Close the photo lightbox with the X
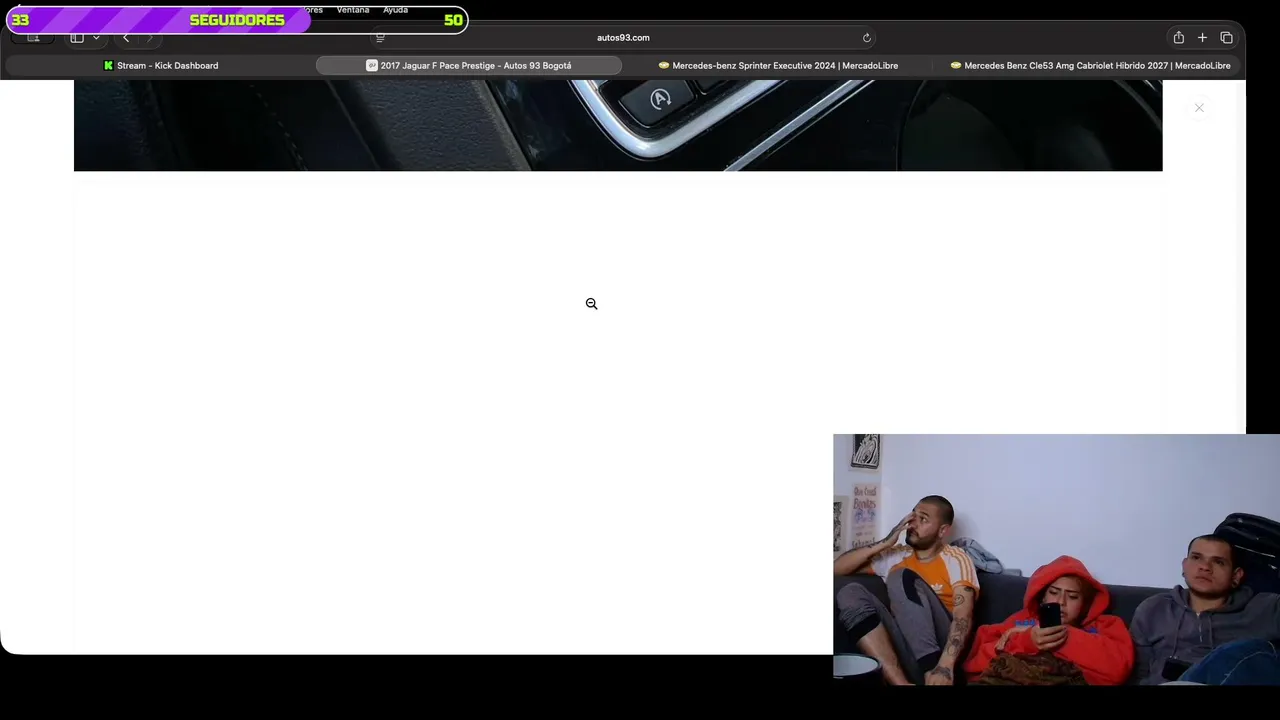Viewport: 1280px width, 720px height. click(x=1199, y=108)
